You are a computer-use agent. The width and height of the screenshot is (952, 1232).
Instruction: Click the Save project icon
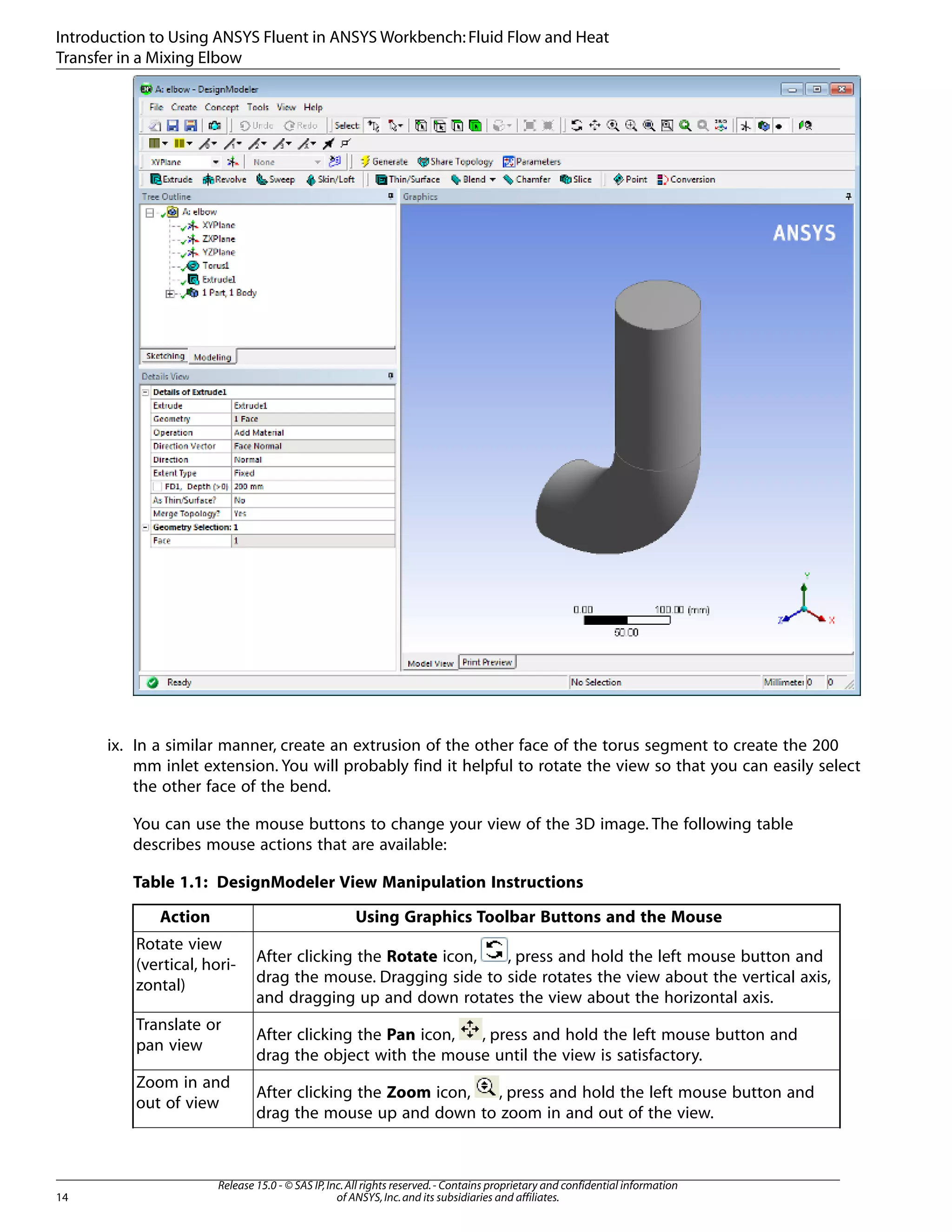(x=173, y=125)
